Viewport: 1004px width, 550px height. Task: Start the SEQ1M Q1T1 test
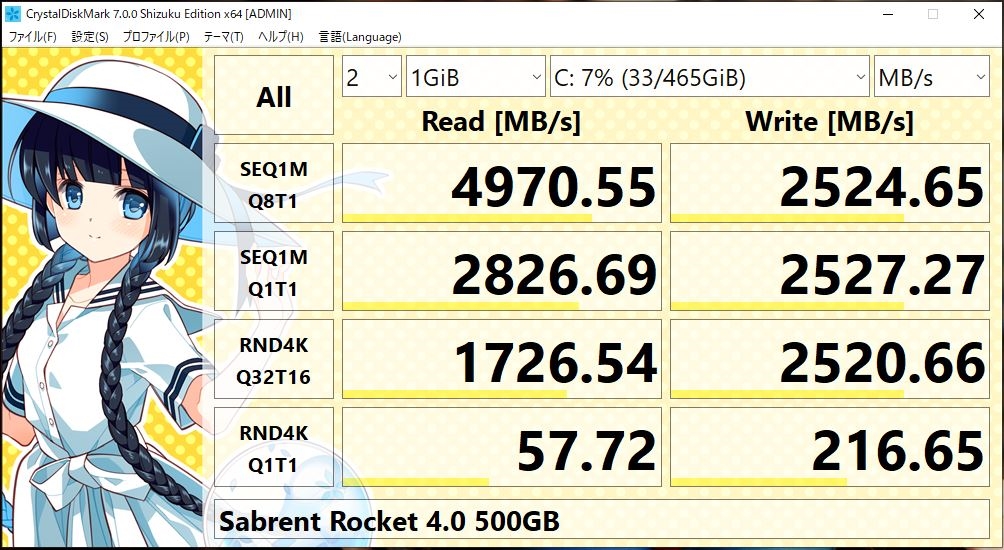click(x=274, y=271)
